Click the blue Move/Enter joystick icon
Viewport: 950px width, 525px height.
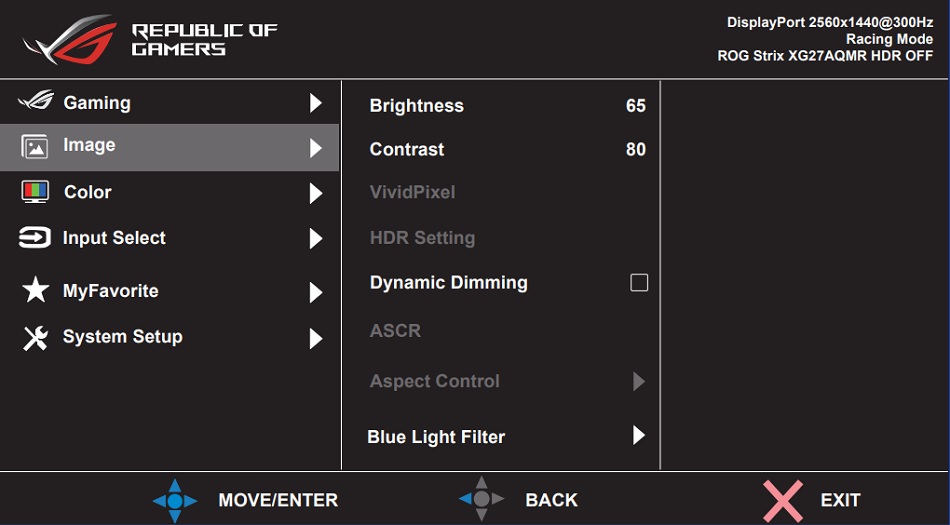point(175,500)
